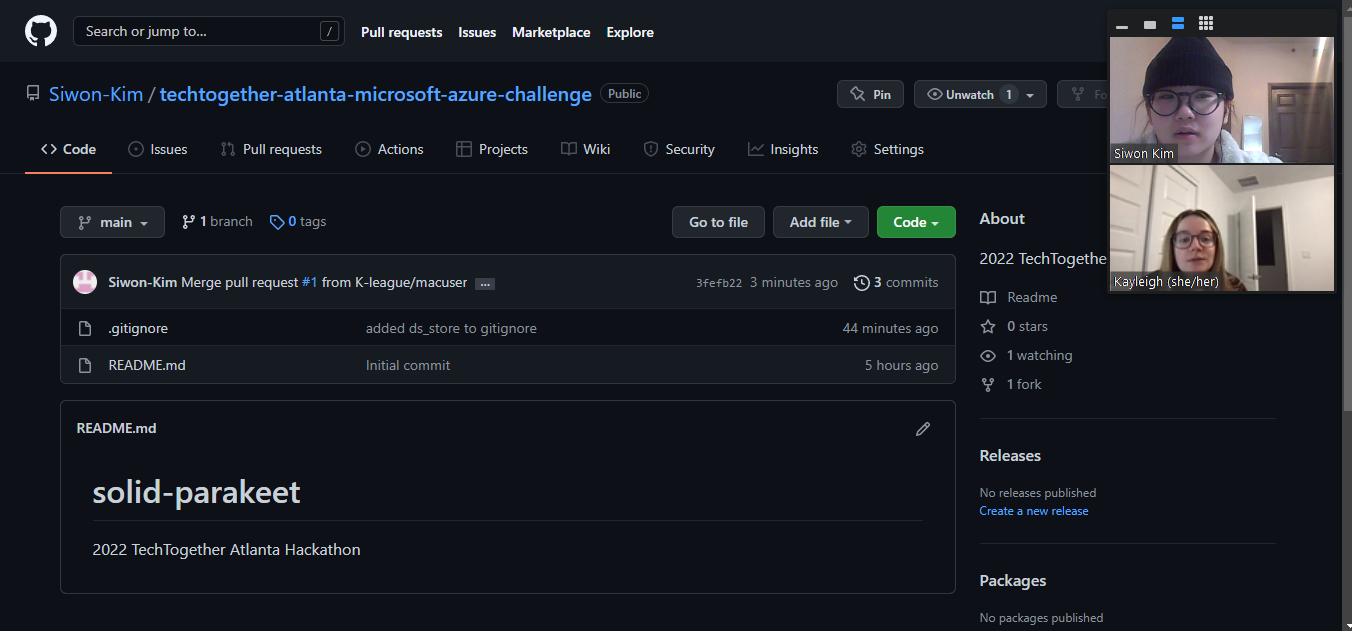1352x631 pixels.
Task: Switch meeting overlay to single-video view
Action: point(1150,24)
